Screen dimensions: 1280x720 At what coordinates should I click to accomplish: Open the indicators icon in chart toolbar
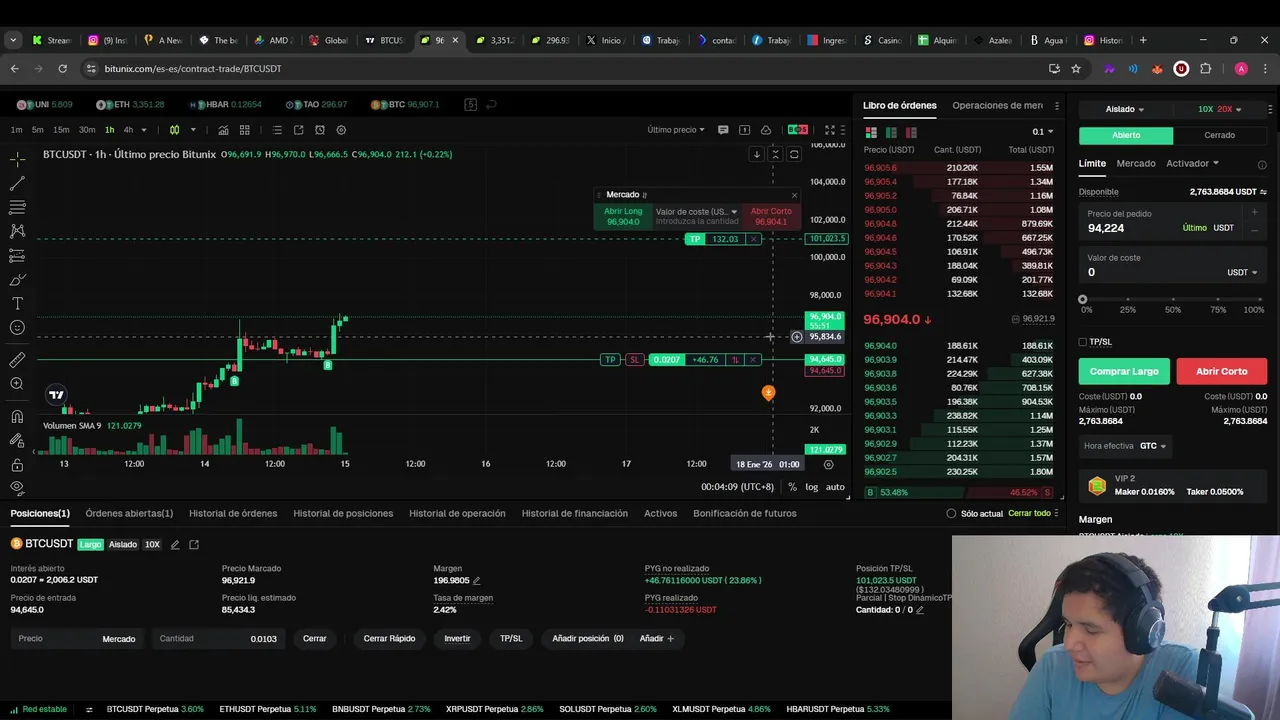click(x=223, y=130)
